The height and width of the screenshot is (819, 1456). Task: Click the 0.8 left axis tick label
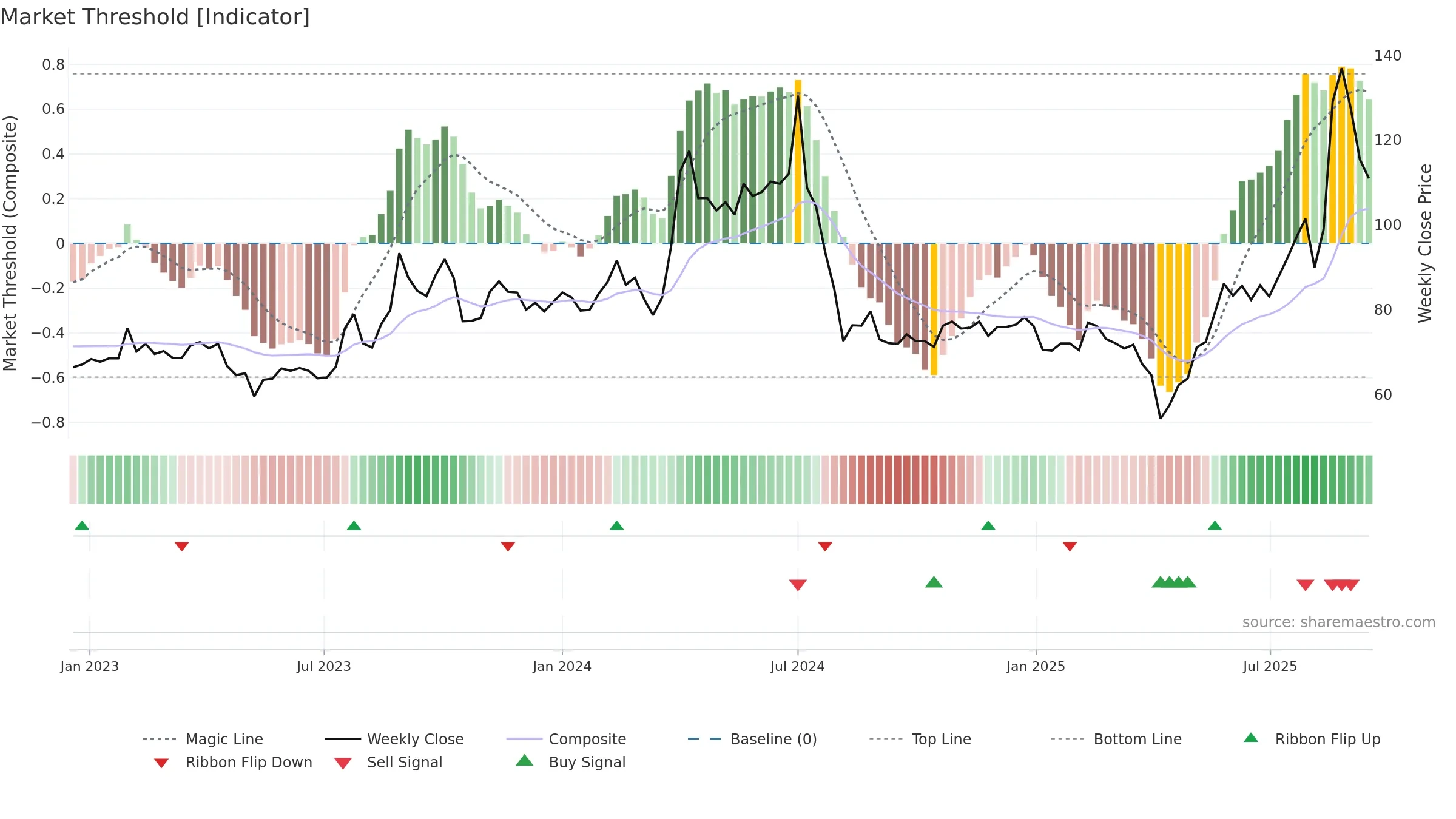click(x=53, y=64)
